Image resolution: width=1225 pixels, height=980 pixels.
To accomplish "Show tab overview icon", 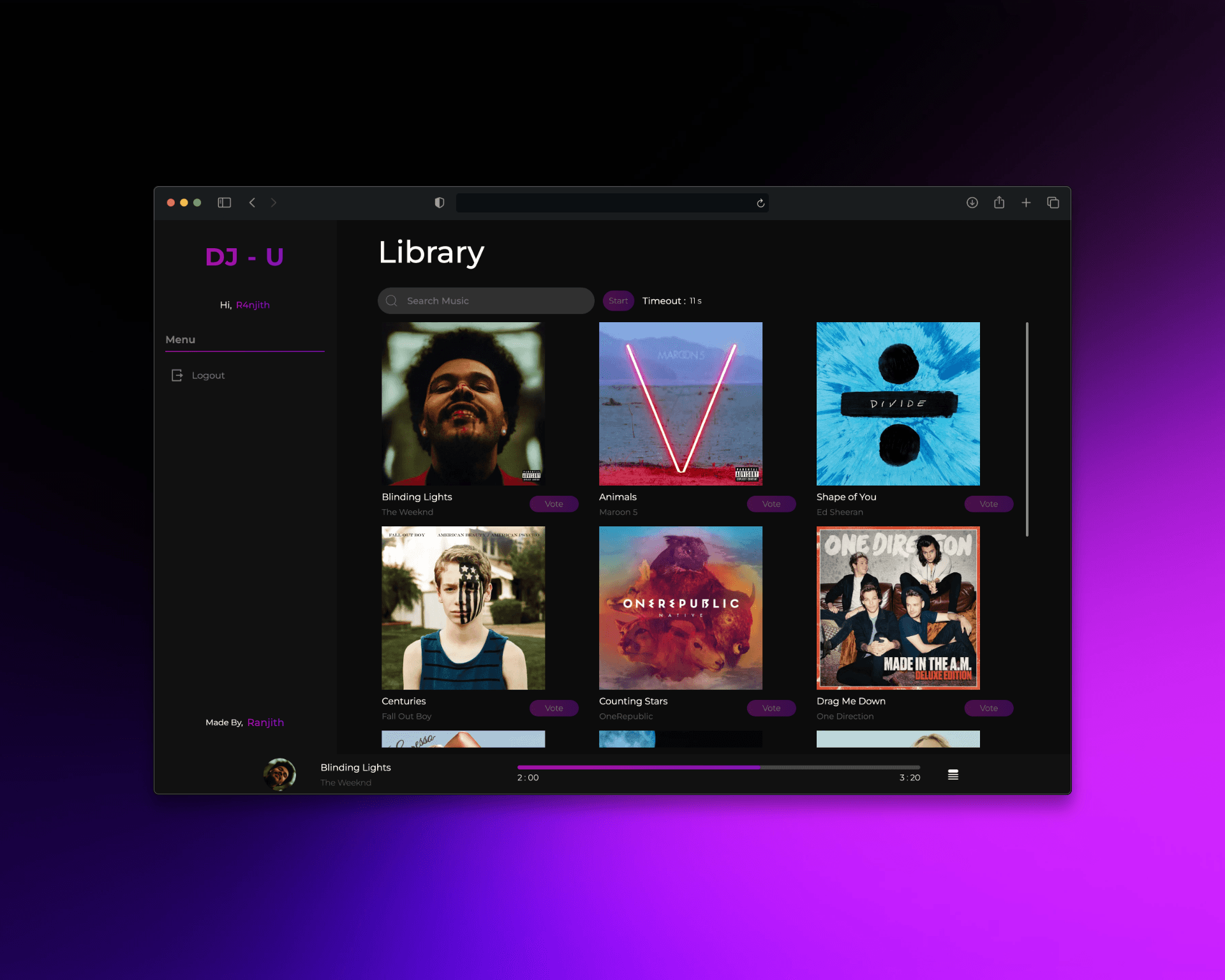I will click(1053, 203).
